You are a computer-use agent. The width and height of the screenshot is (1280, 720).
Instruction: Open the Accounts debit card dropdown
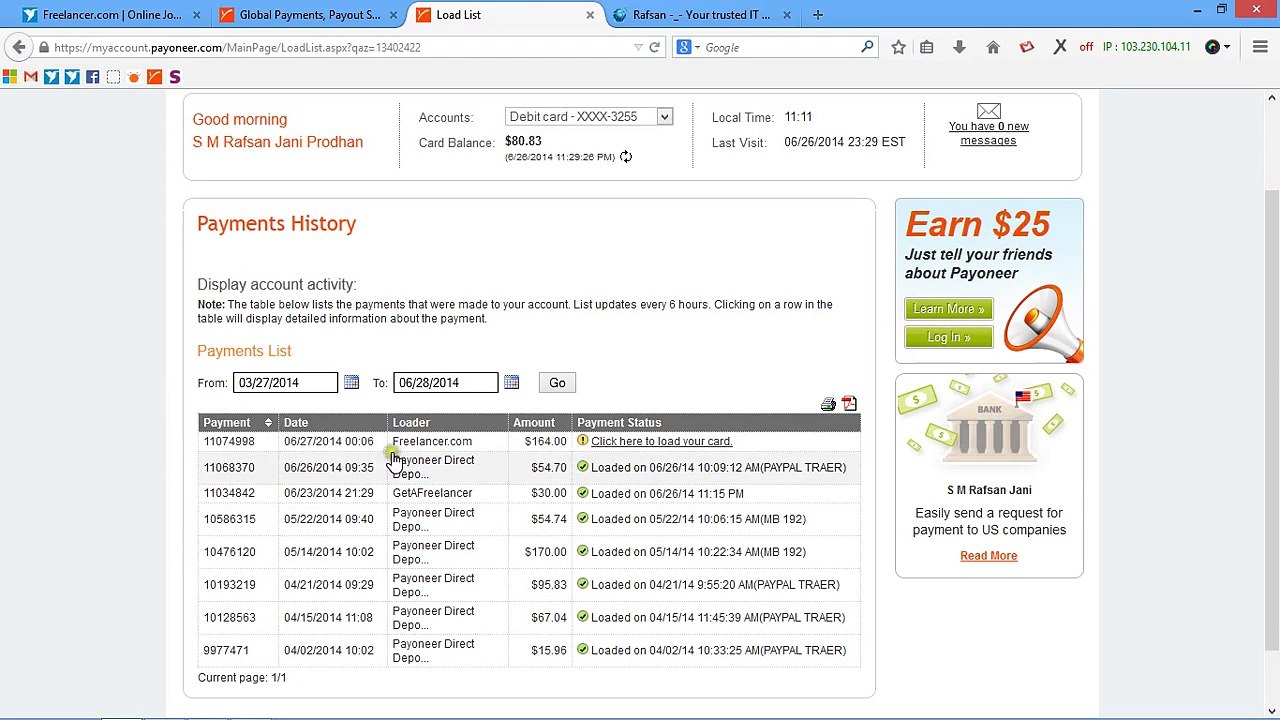pyautogui.click(x=589, y=117)
